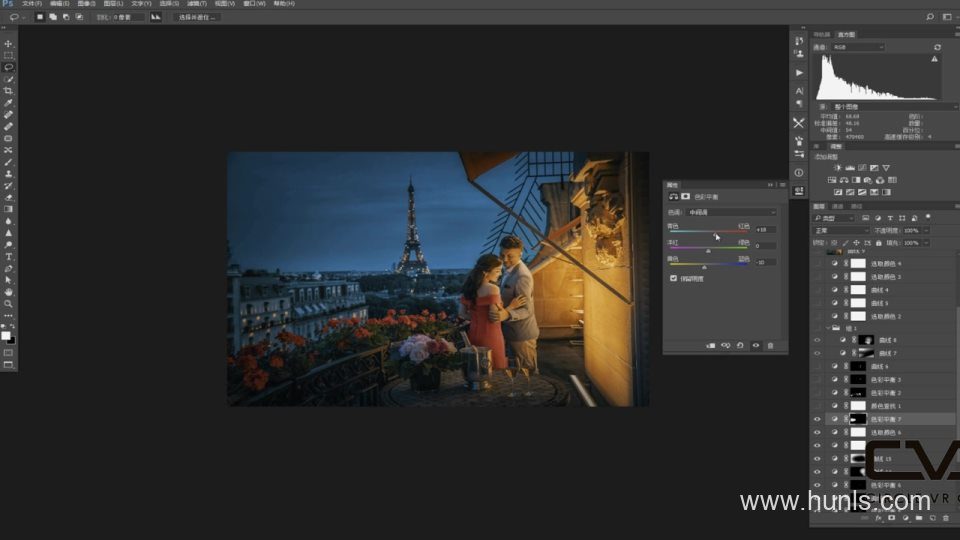Select the Eyedropper tool

(8, 103)
